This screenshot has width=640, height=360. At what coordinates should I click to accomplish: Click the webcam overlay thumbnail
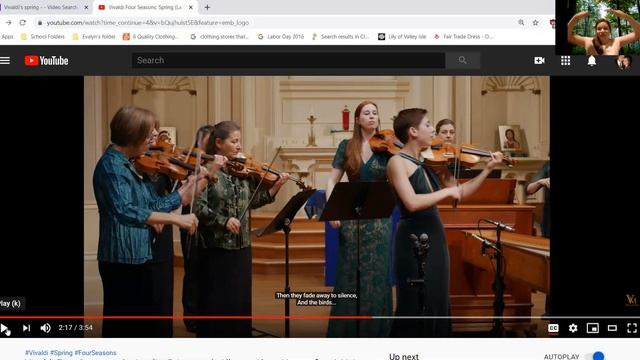click(x=598, y=27)
